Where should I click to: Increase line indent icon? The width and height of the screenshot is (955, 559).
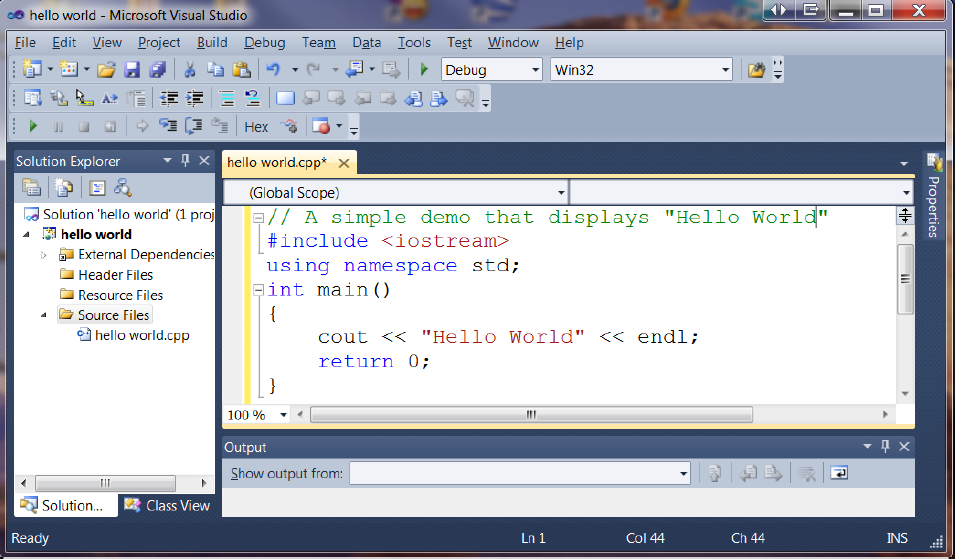pos(195,98)
